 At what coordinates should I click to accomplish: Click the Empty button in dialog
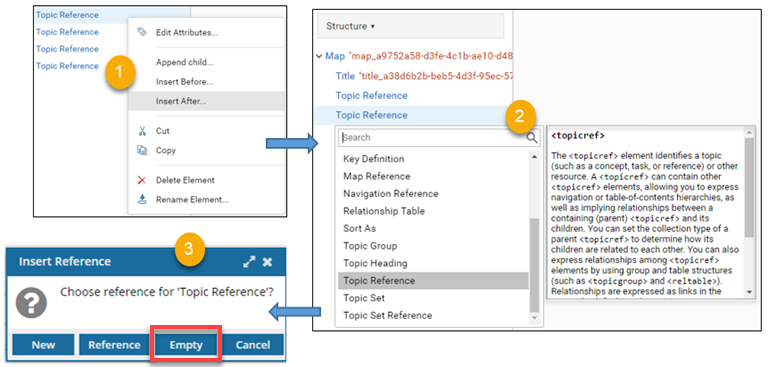(186, 345)
